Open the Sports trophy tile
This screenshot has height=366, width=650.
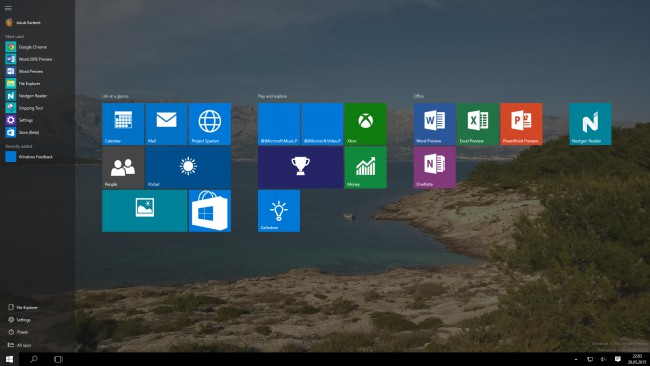coord(301,167)
